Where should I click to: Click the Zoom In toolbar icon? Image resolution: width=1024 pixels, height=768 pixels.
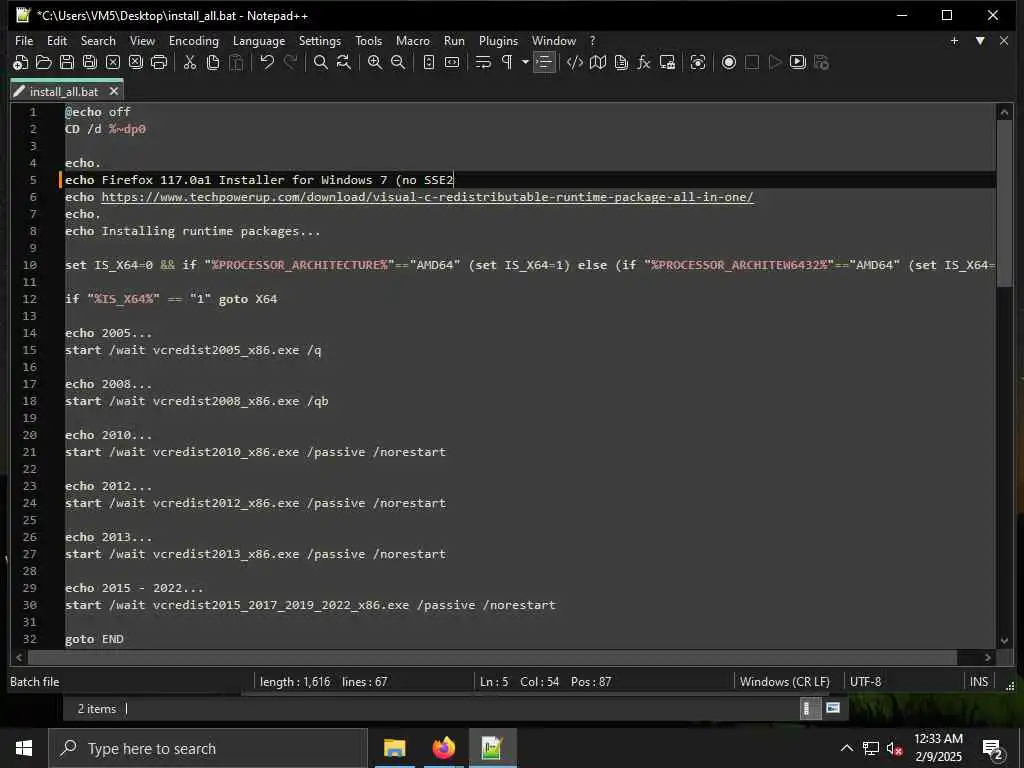tap(375, 63)
